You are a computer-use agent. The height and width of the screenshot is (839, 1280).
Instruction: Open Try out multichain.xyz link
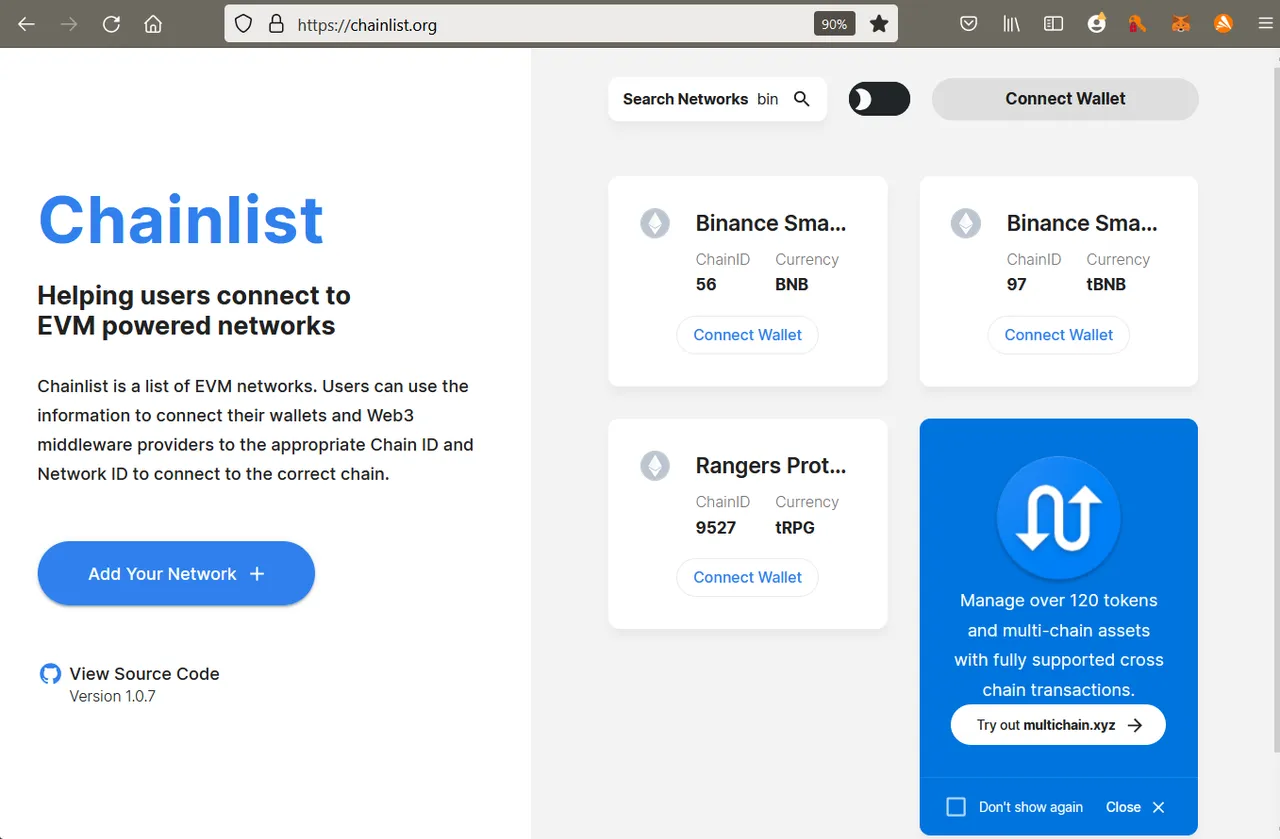1058,725
